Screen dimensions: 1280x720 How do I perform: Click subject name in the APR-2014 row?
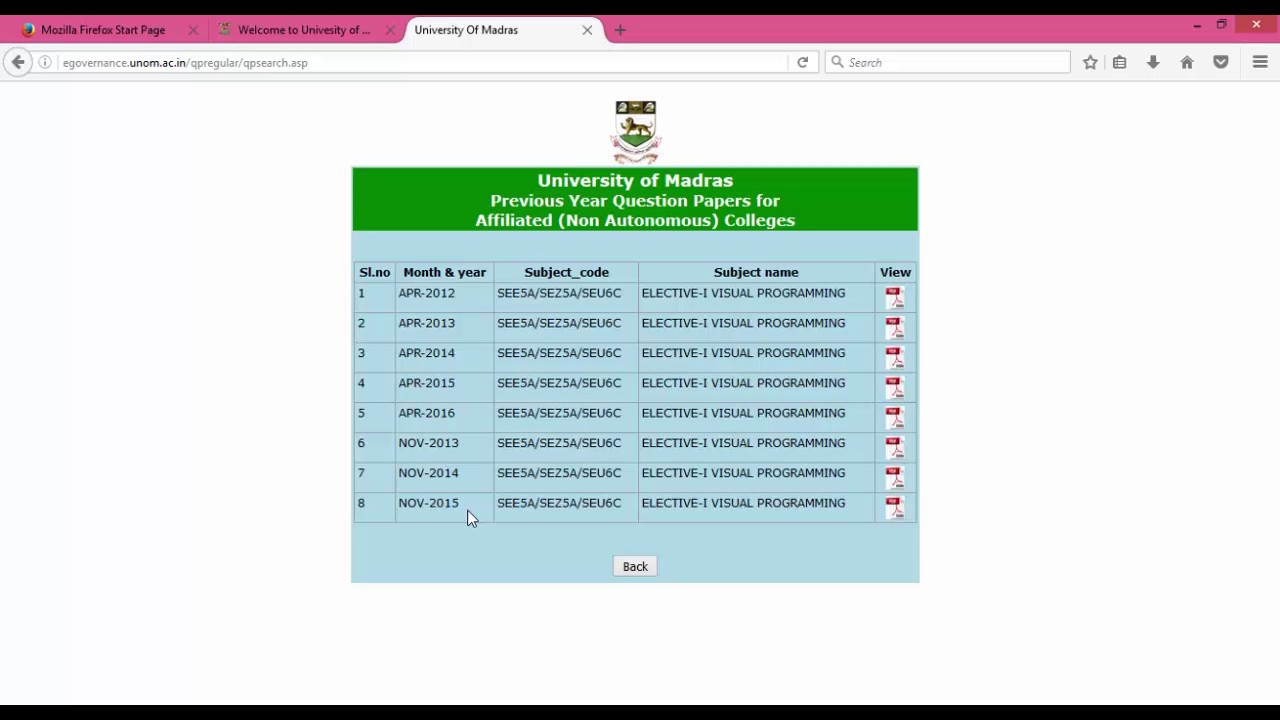[743, 353]
